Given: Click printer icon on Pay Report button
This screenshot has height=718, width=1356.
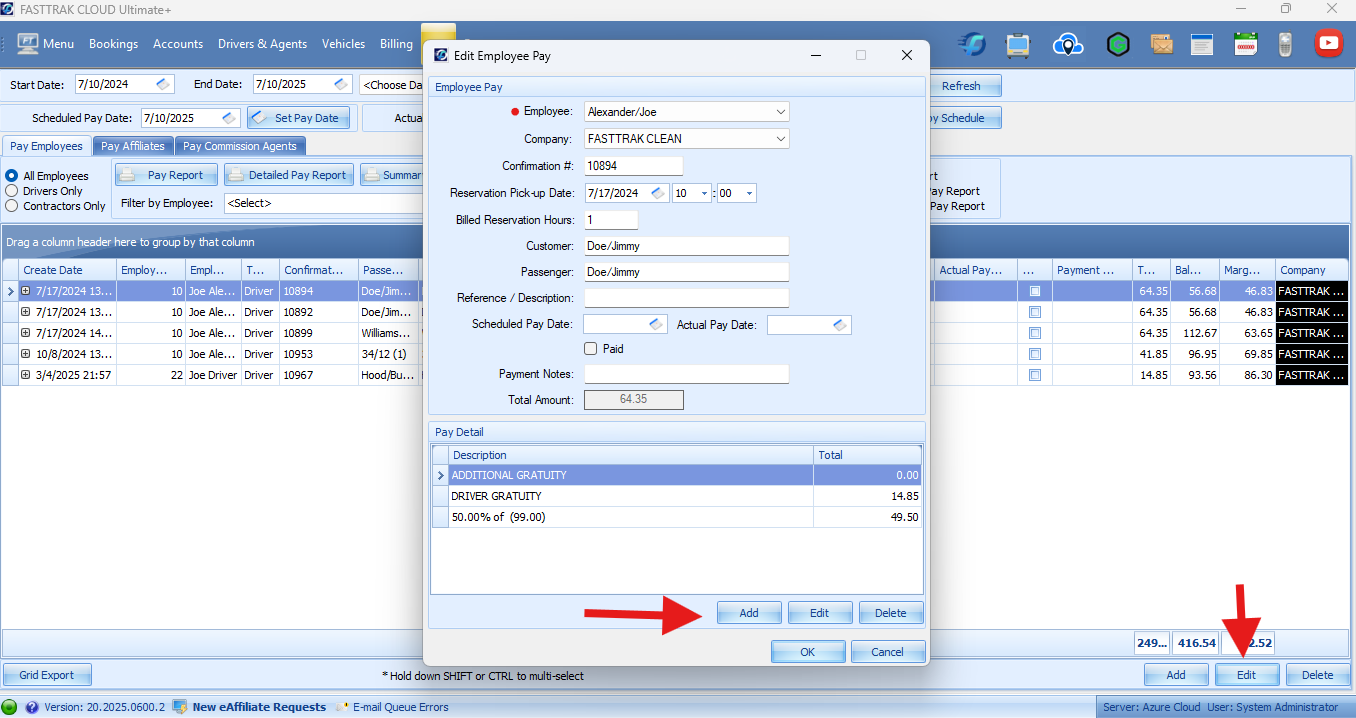Looking at the screenshot, I should click(x=128, y=175).
